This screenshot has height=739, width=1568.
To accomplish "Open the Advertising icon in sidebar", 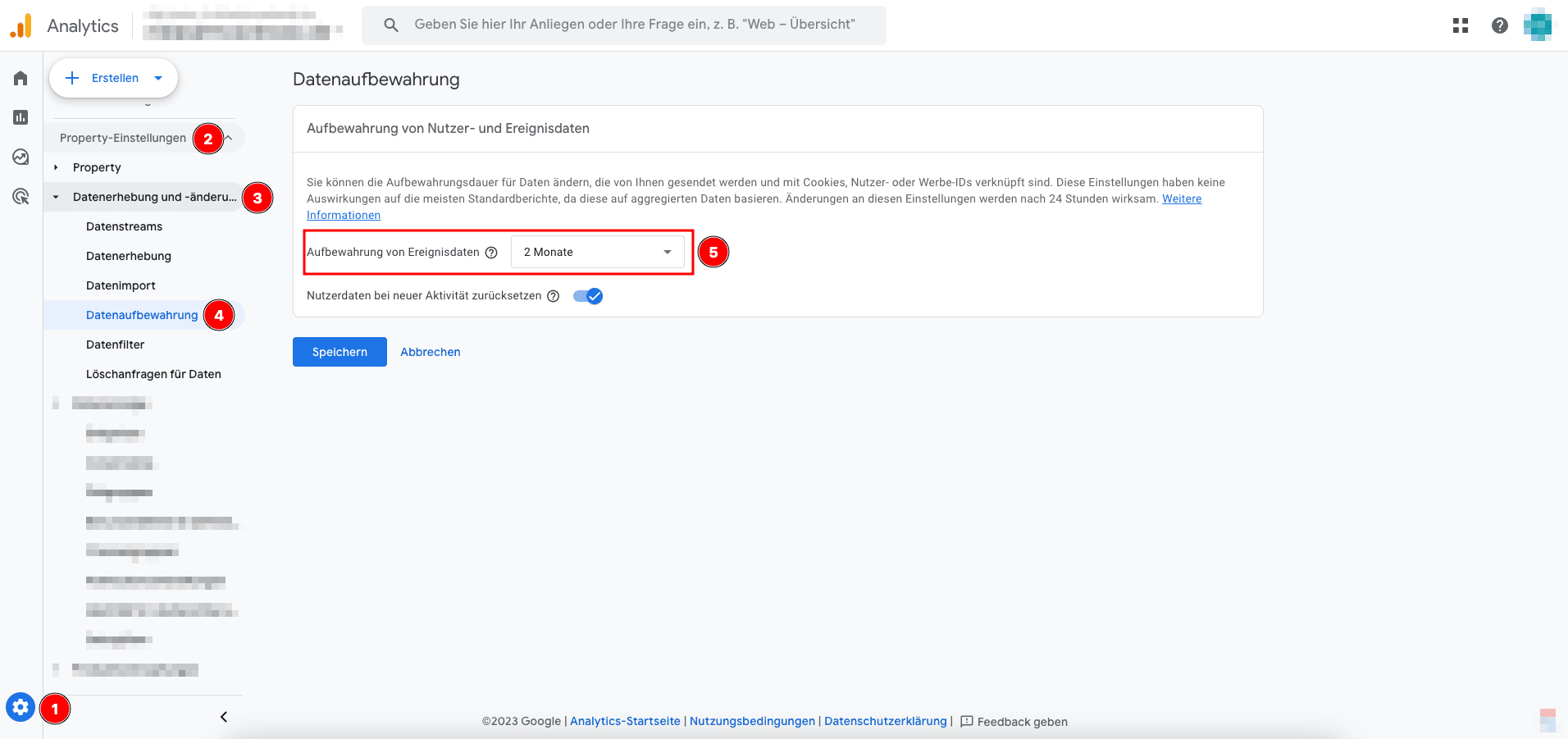I will tap(21, 196).
